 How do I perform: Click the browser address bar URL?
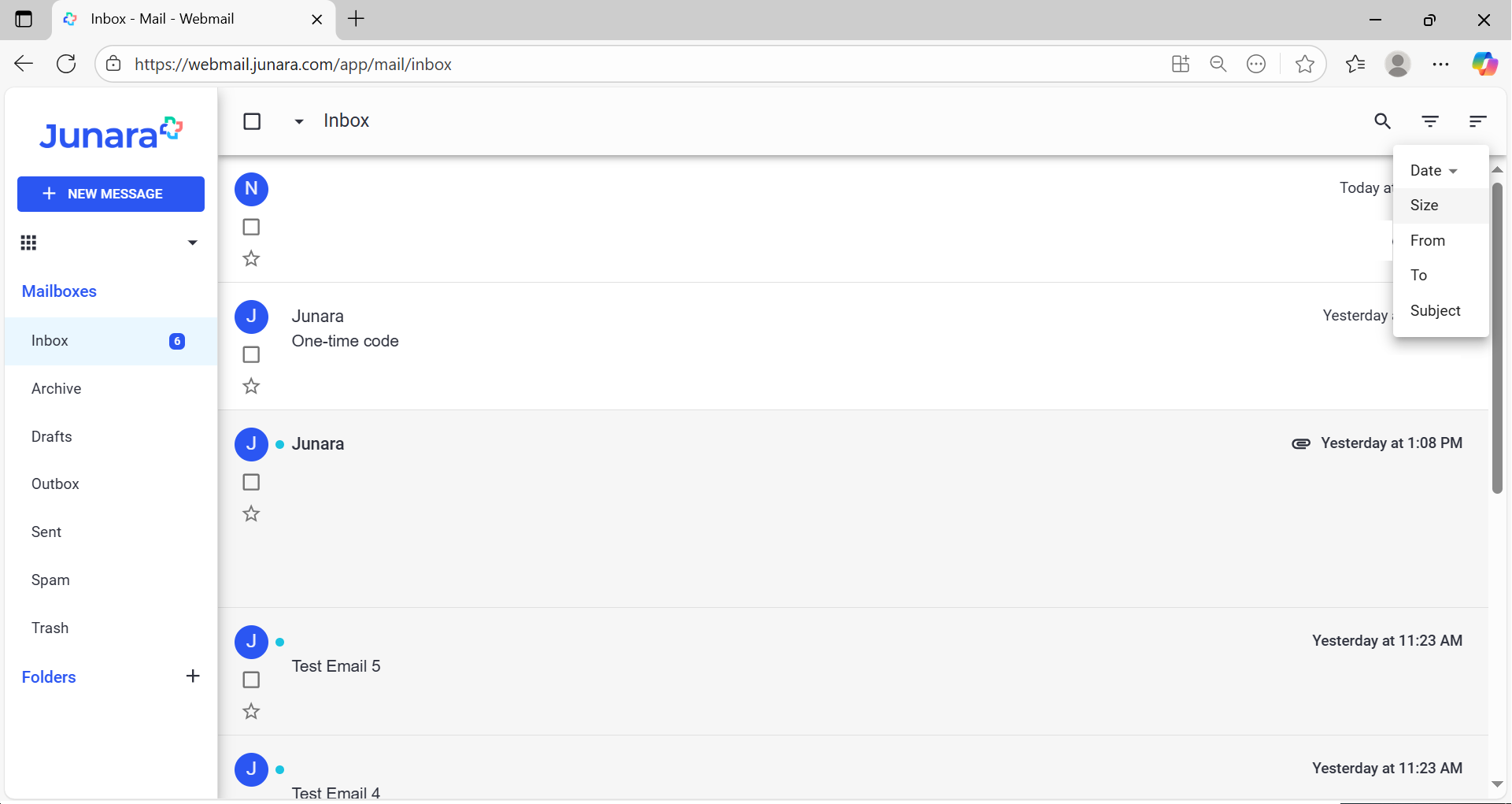coord(293,65)
